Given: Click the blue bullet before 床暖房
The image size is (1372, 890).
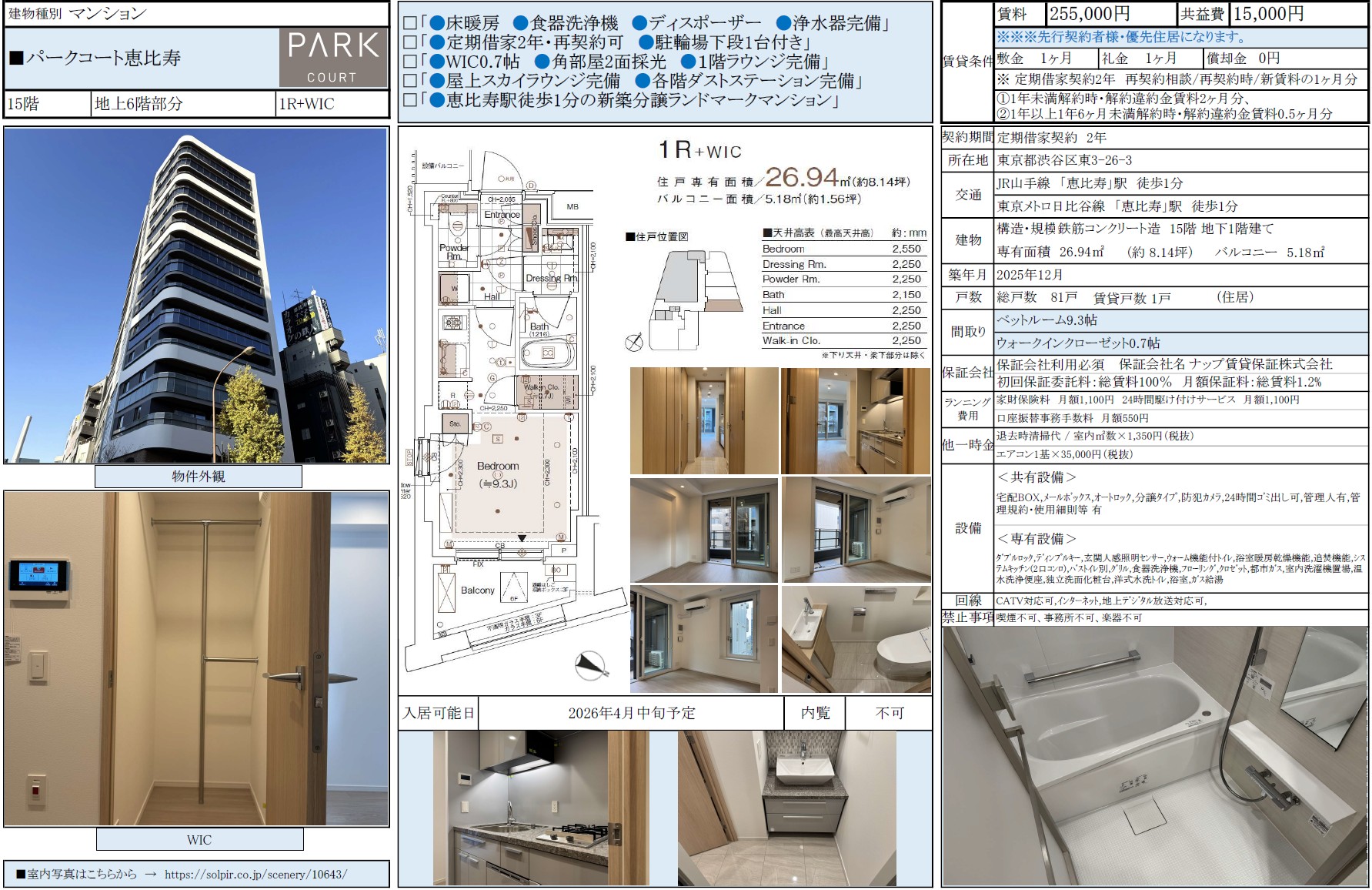Looking at the screenshot, I should tap(437, 24).
